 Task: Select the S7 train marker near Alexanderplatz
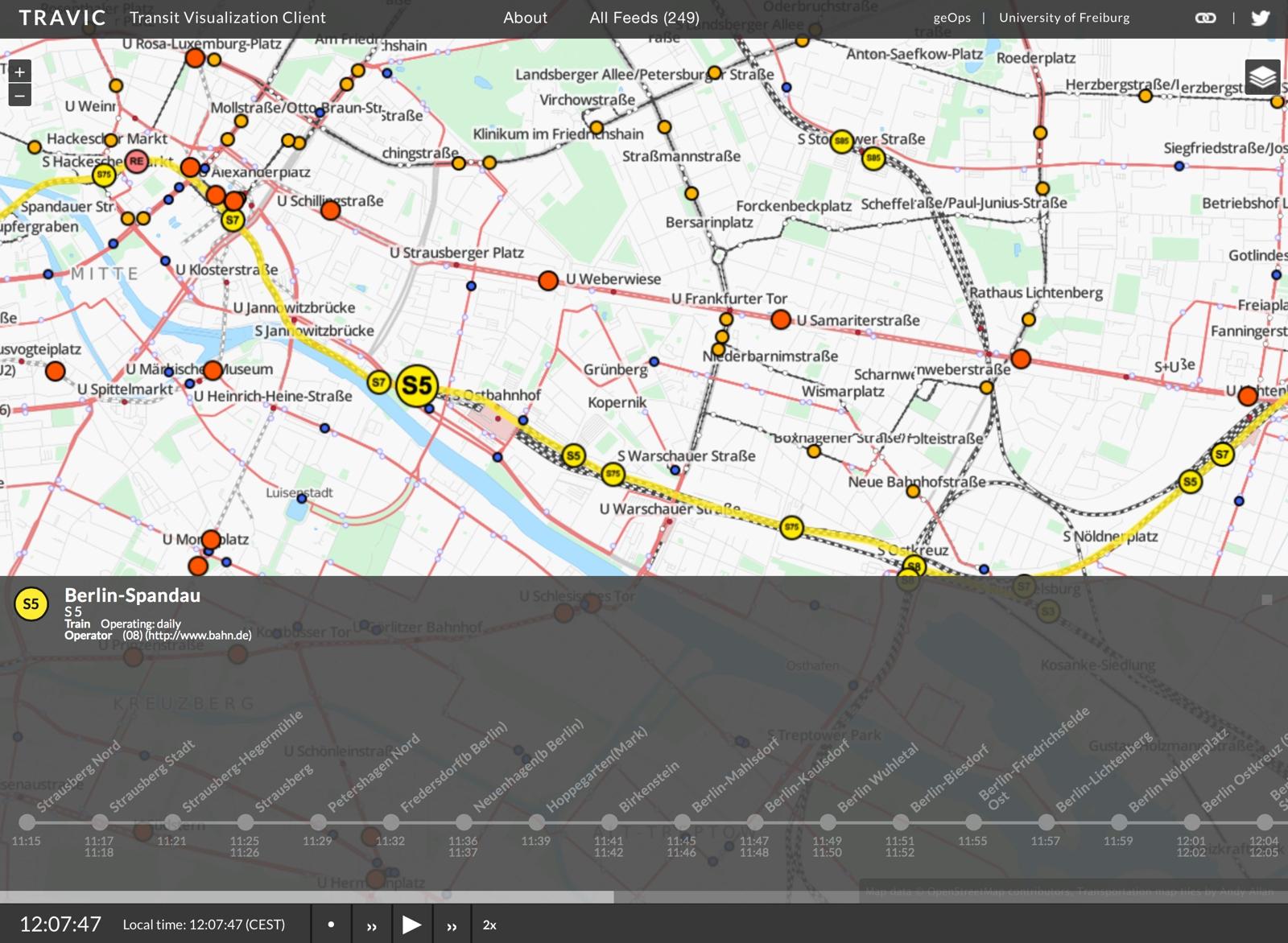[x=233, y=220]
